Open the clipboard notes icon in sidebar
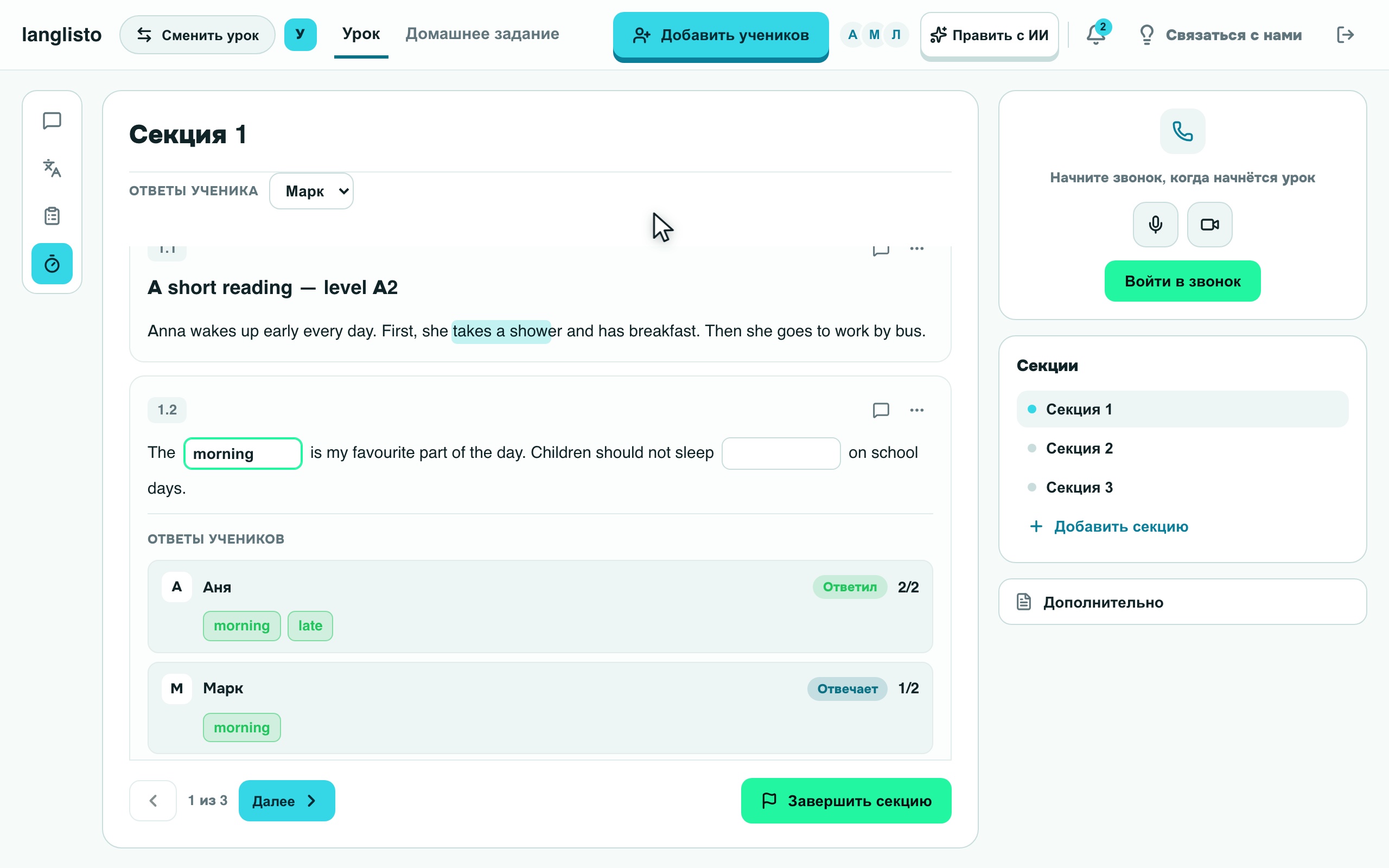 [x=52, y=216]
